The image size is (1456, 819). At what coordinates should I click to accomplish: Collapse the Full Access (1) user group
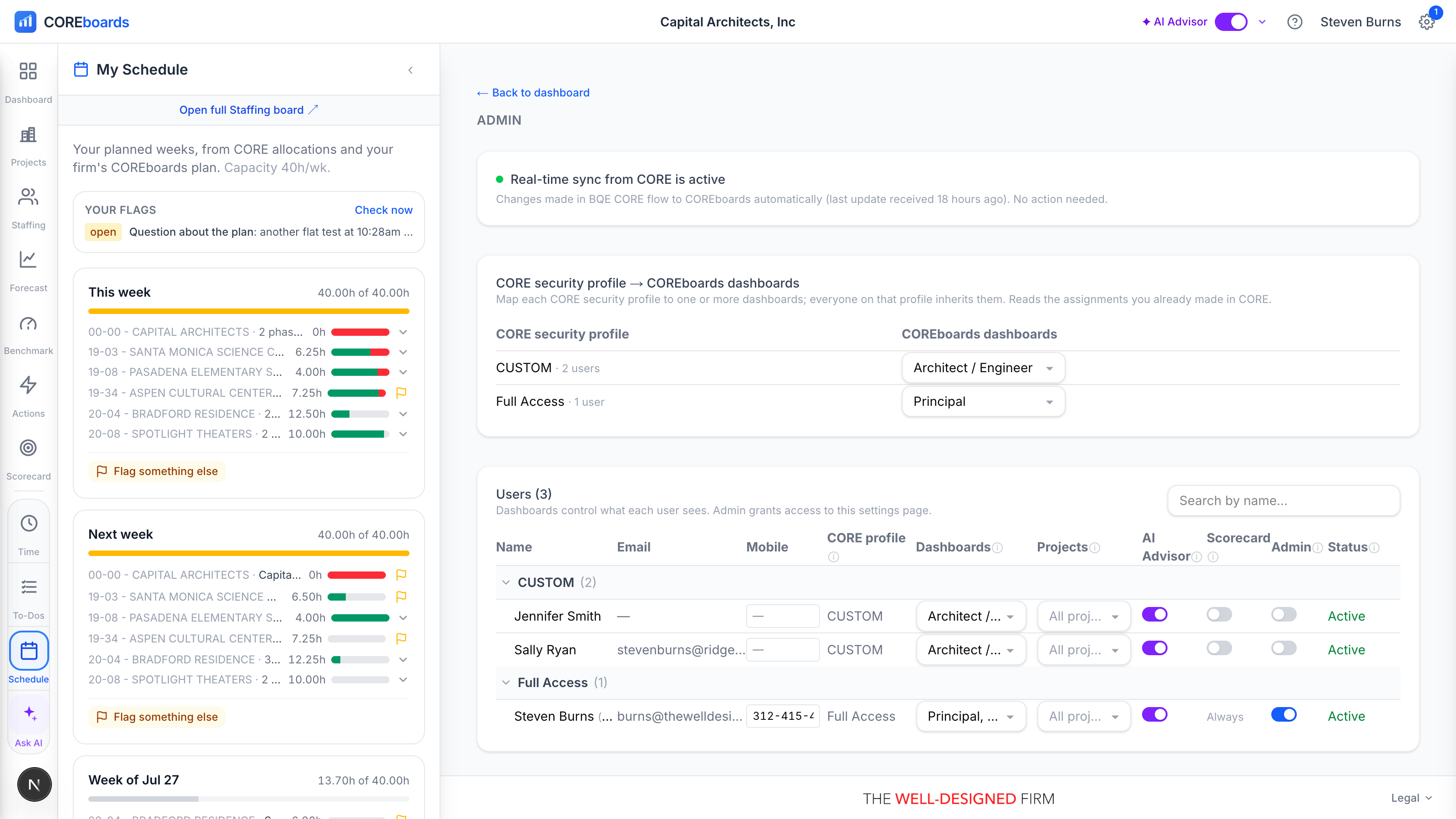tap(506, 683)
